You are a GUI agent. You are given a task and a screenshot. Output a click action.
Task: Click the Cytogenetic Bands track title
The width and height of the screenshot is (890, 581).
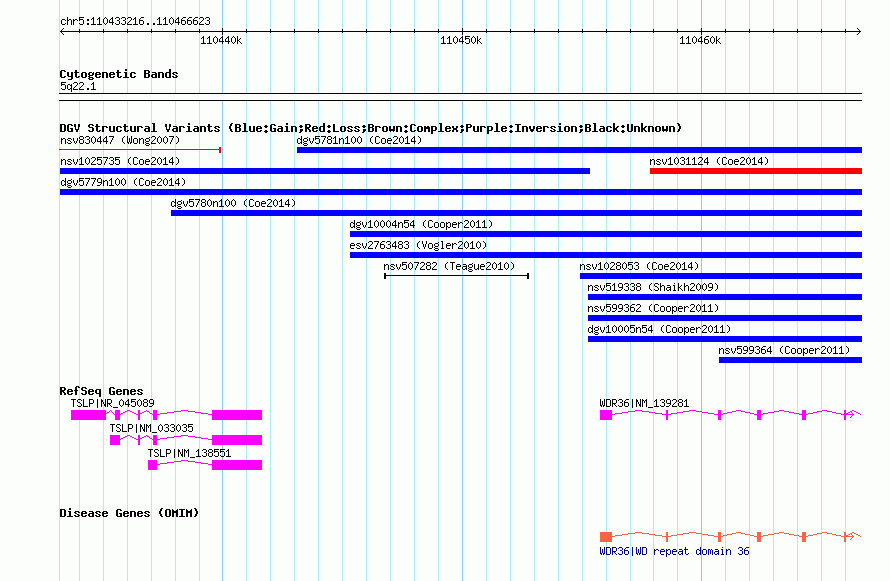pos(119,74)
